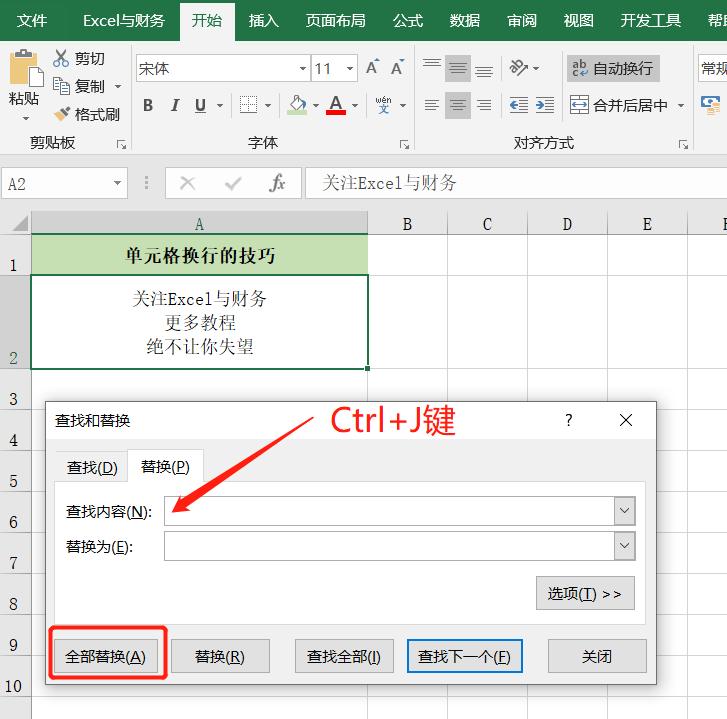Click the 全部替换(A) button
The width and height of the screenshot is (727, 719).
click(106, 656)
